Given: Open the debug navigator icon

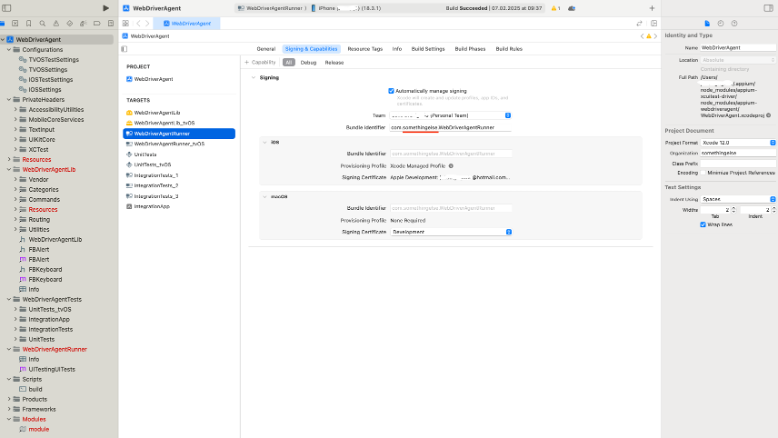Looking at the screenshot, I should 83,23.
